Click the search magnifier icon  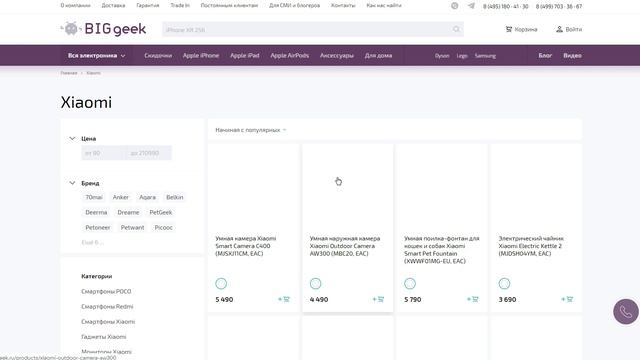[x=456, y=29]
